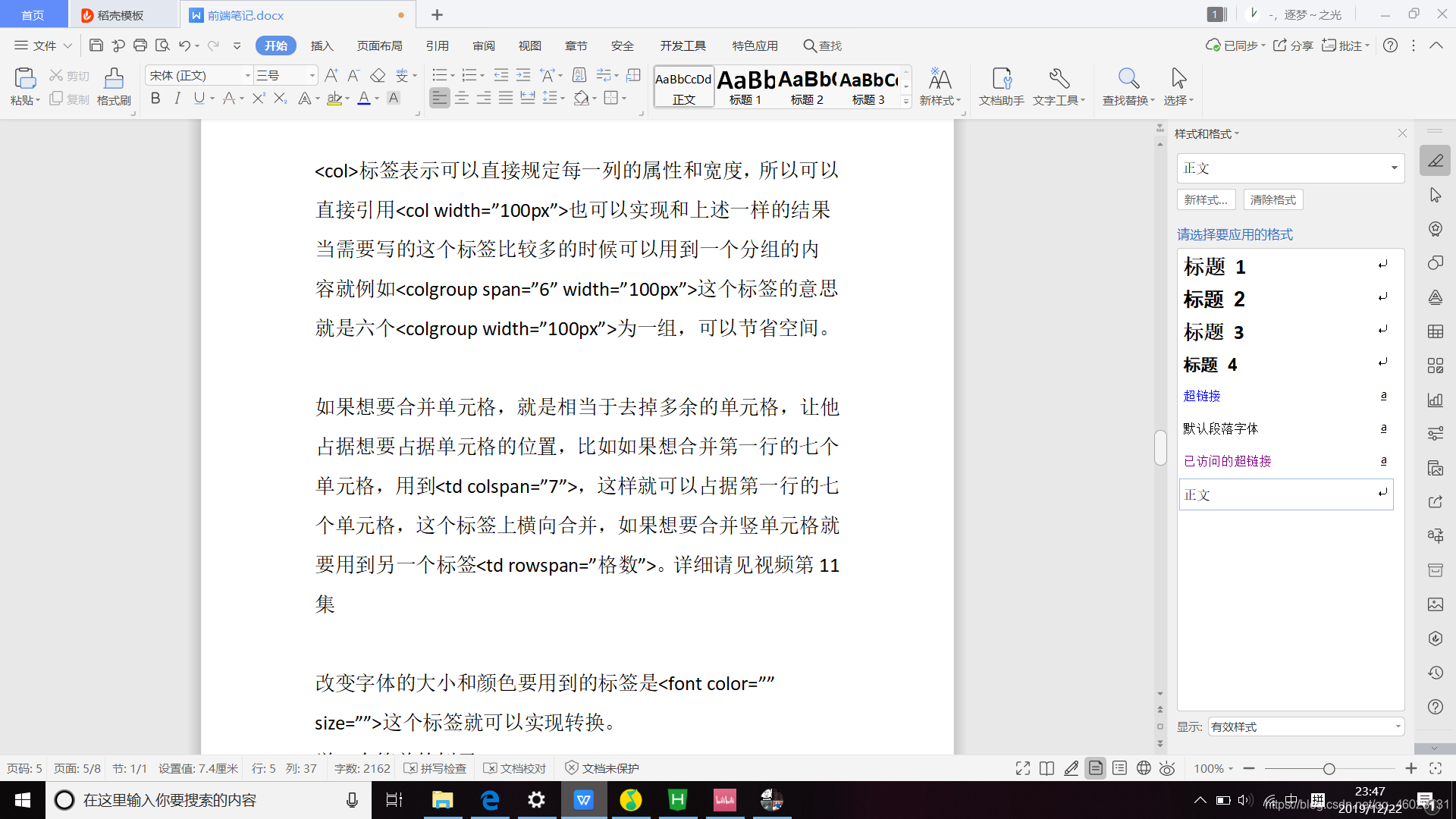Click the Print icon in quick toolbar
Image resolution: width=1456 pixels, height=819 pixels.
click(140, 45)
